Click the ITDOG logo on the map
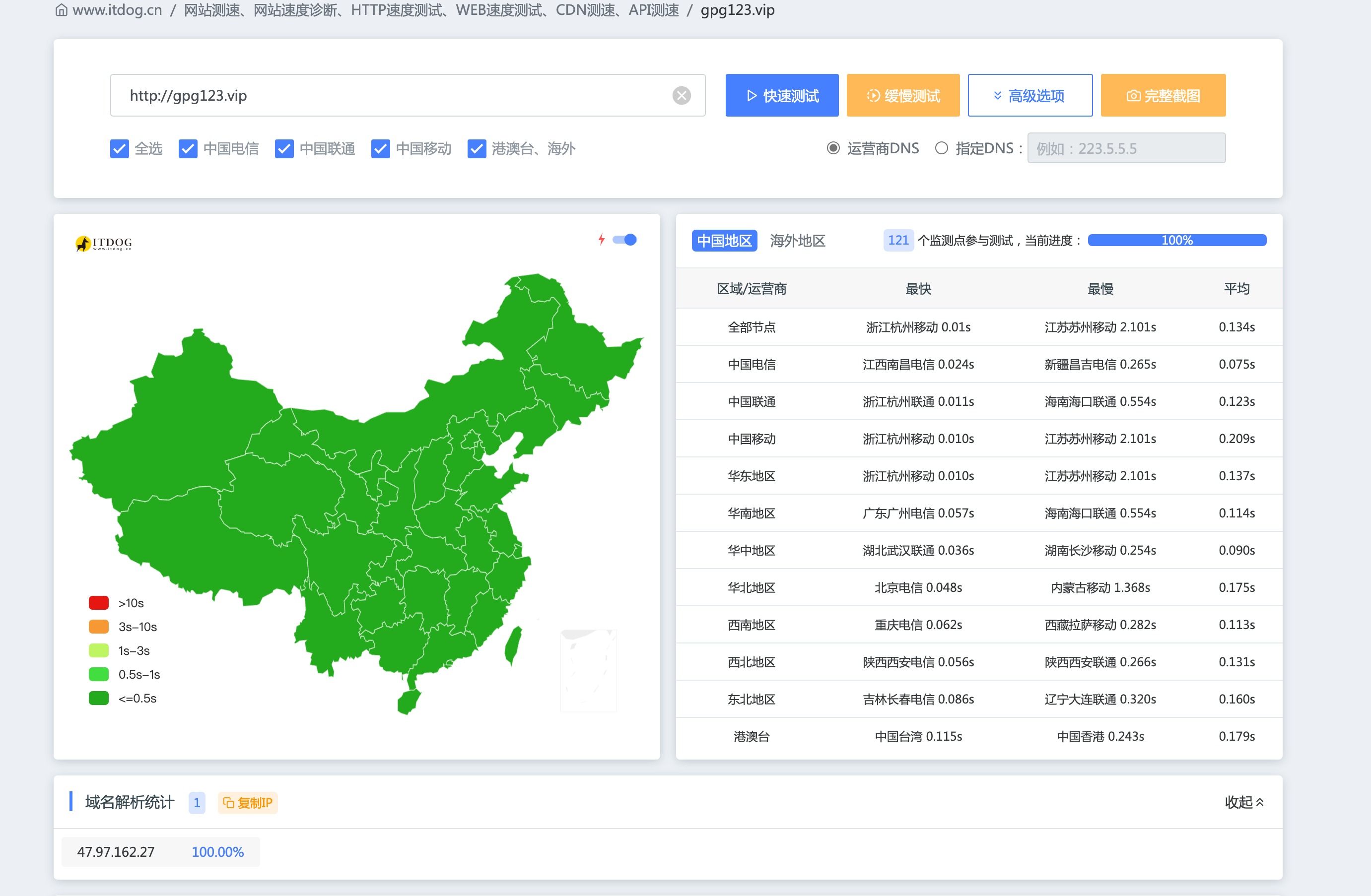 coord(104,244)
